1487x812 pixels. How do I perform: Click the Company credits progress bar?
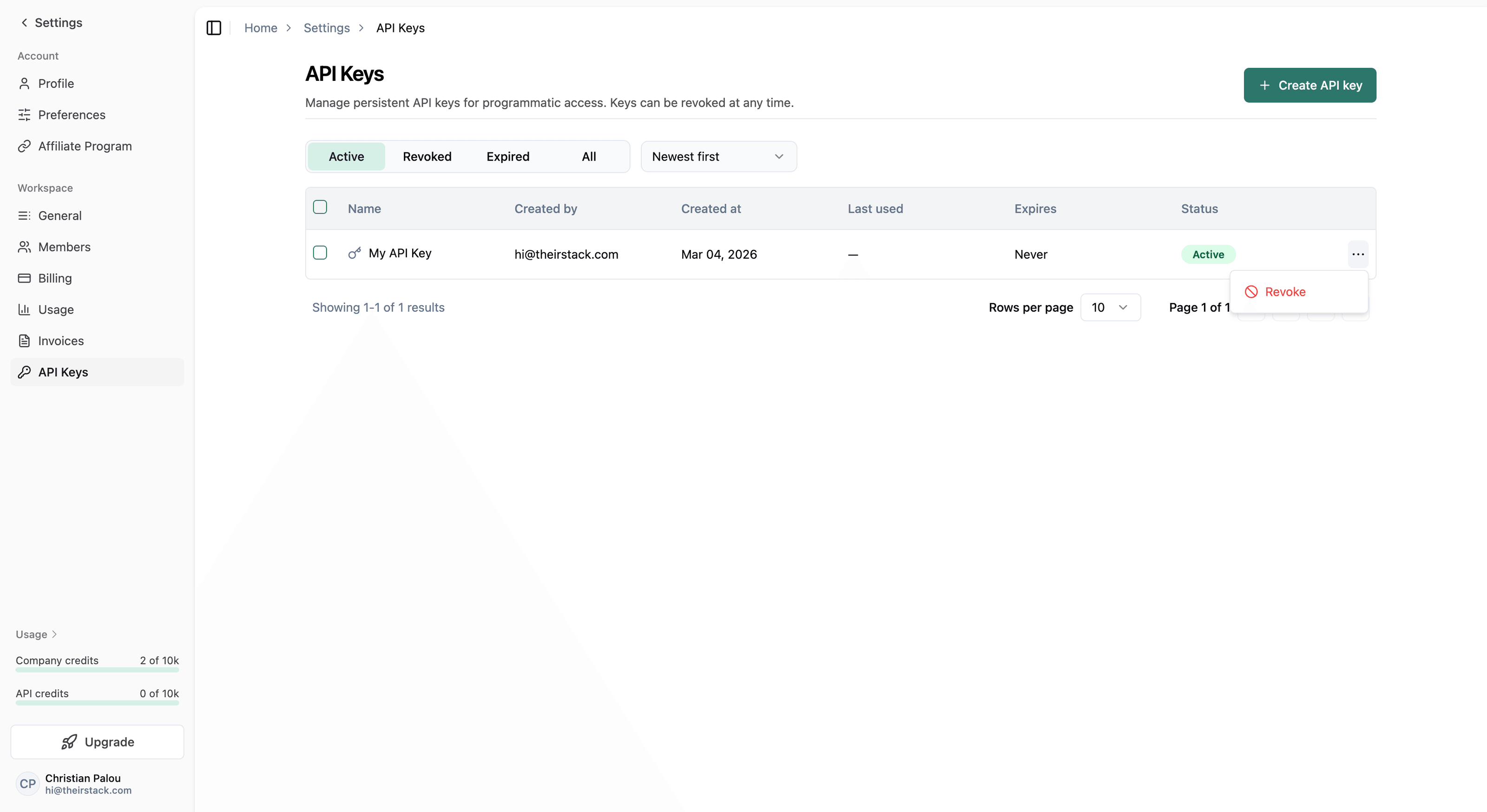[97, 670]
